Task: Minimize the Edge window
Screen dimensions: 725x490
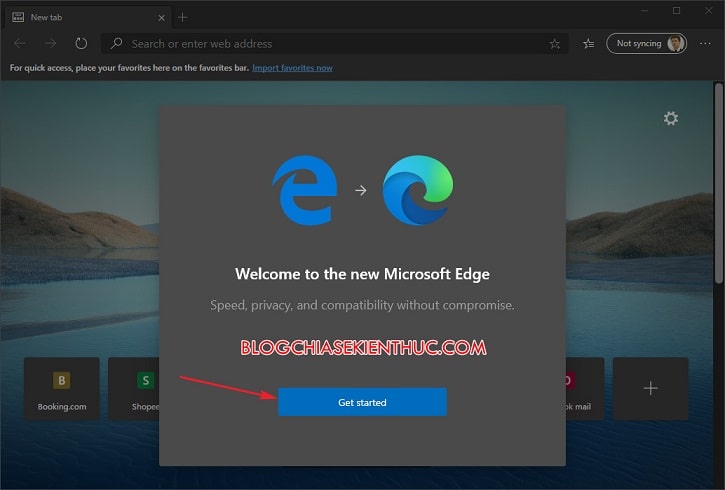Action: pos(645,11)
